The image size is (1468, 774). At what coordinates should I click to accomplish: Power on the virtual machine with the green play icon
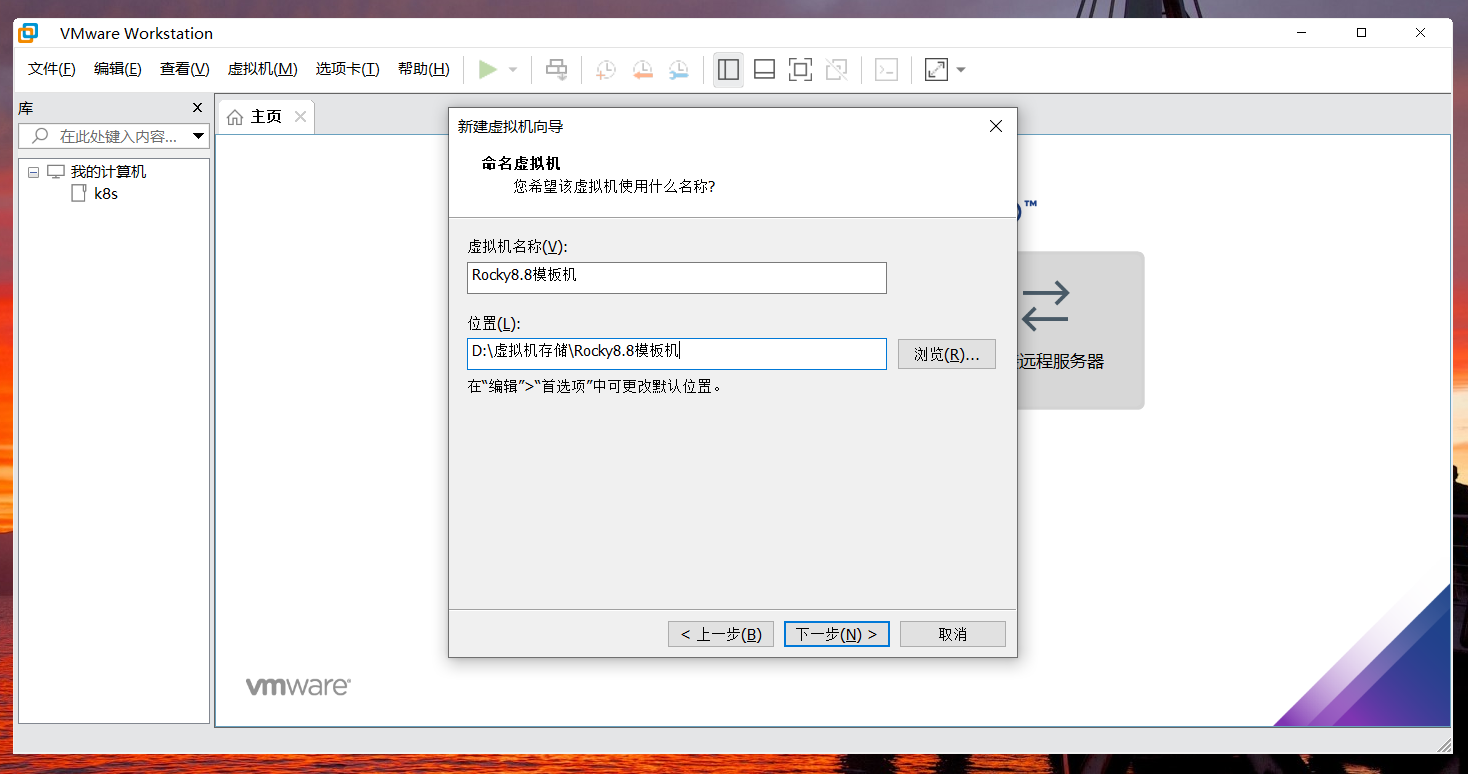point(487,69)
